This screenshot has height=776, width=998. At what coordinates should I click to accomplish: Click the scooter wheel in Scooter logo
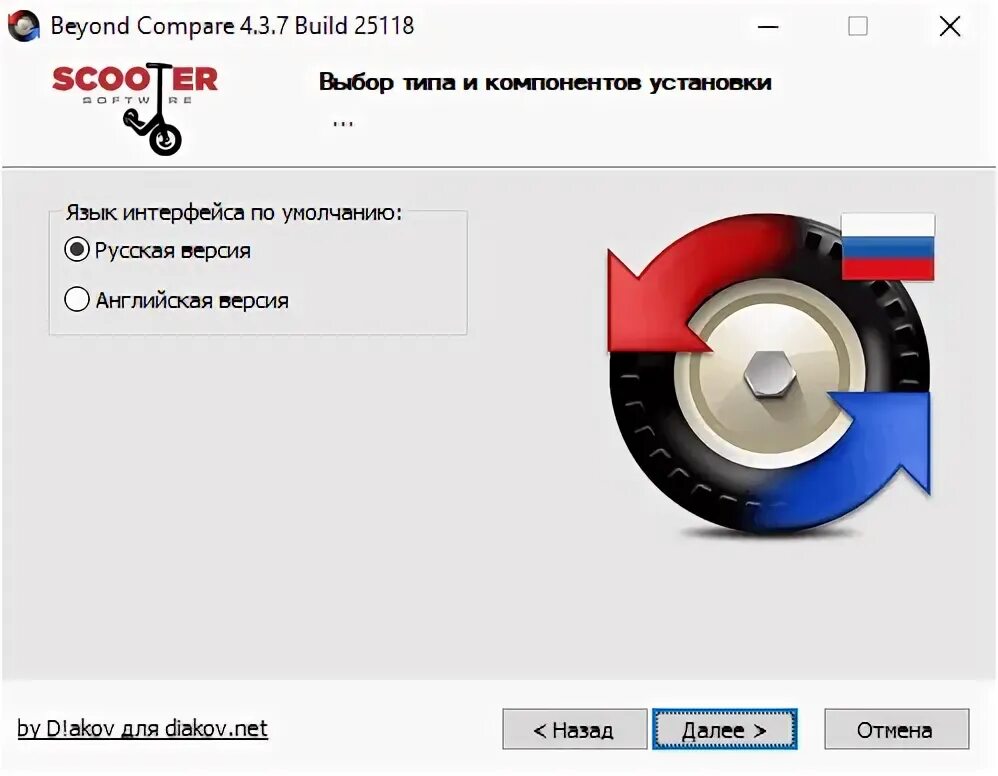(x=165, y=139)
